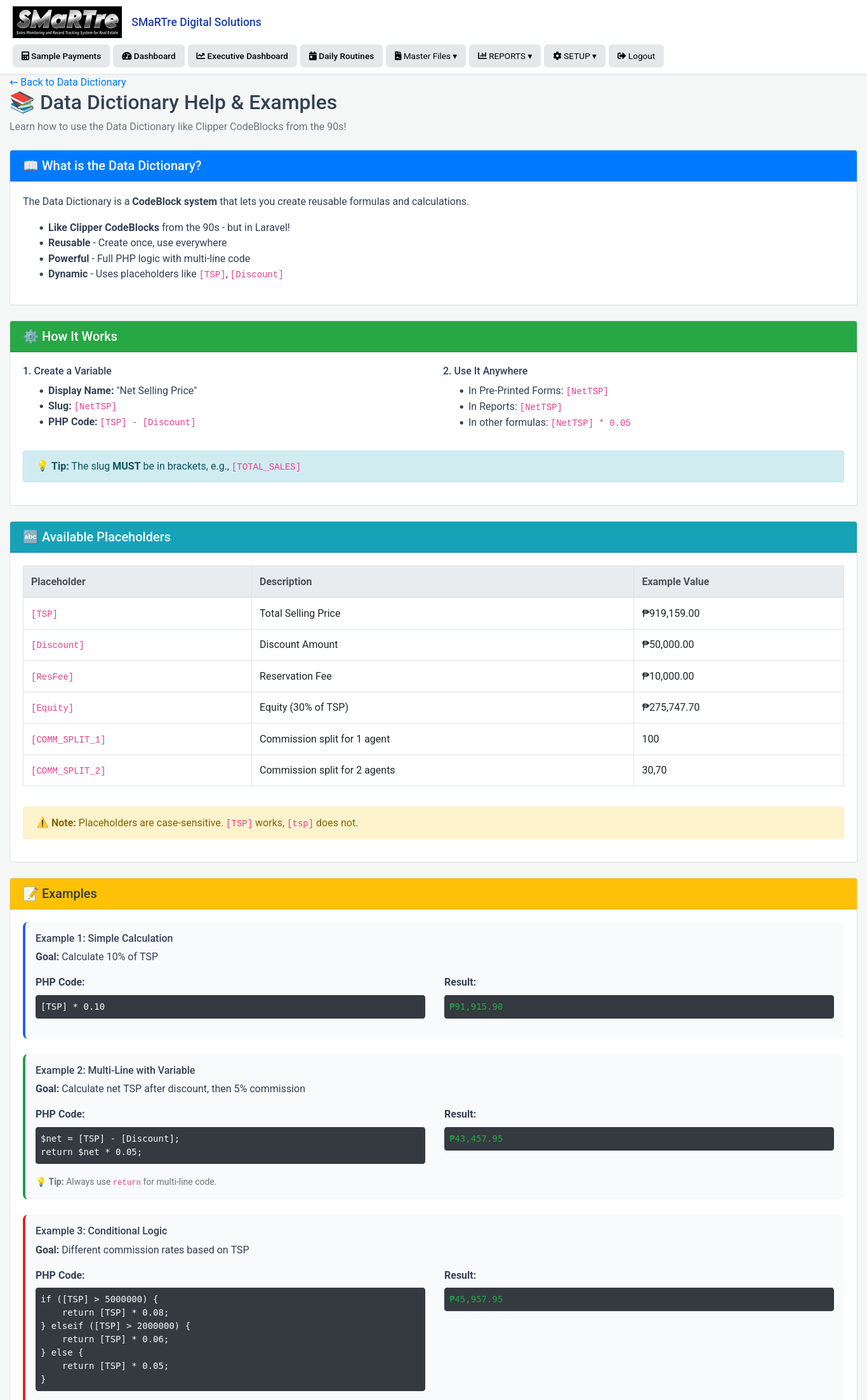This screenshot has width=867, height=1400.
Task: Expand the Master Files dropdown menu
Action: tap(426, 56)
